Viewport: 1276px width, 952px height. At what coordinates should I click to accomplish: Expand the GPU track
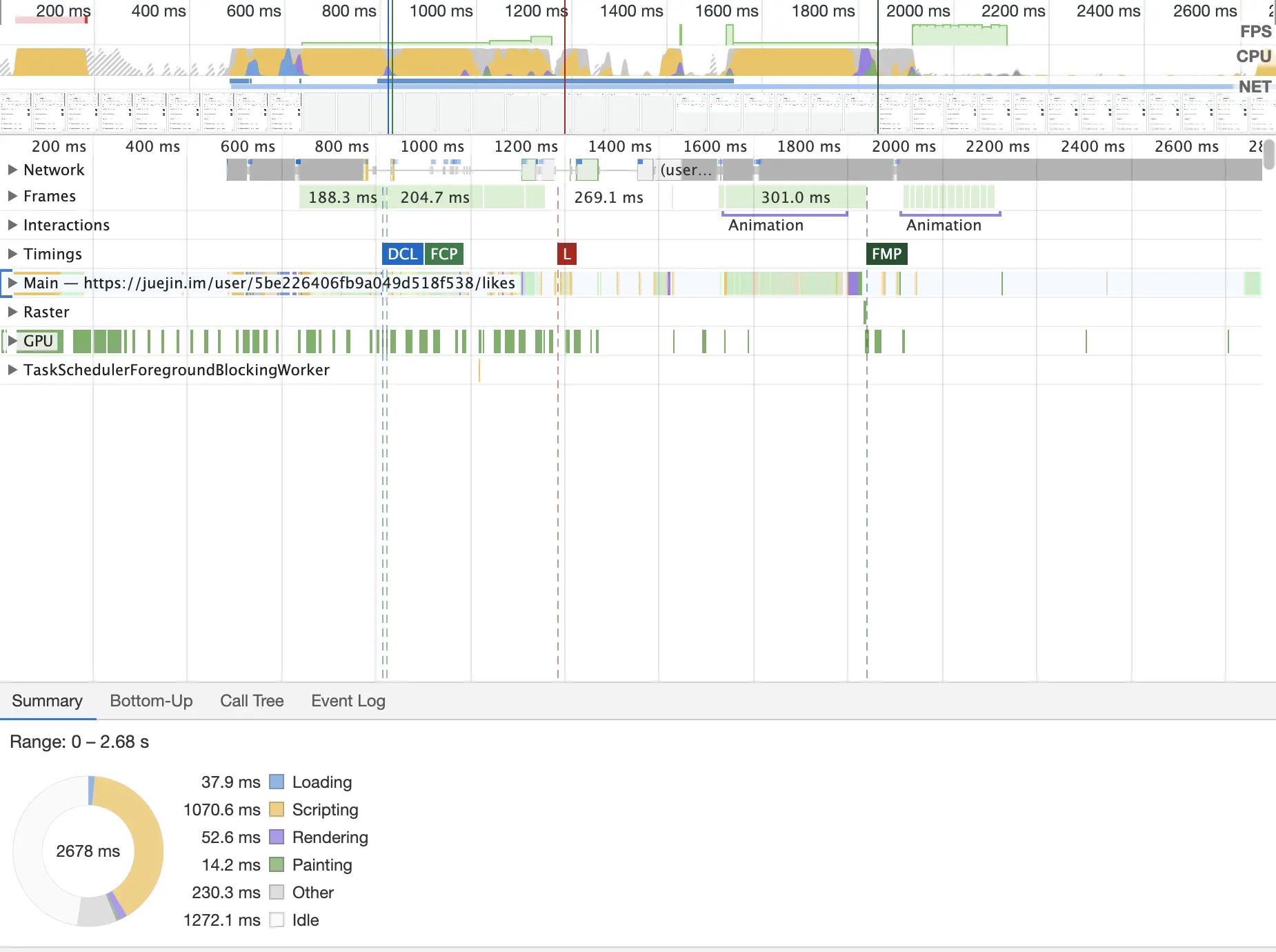coord(12,341)
